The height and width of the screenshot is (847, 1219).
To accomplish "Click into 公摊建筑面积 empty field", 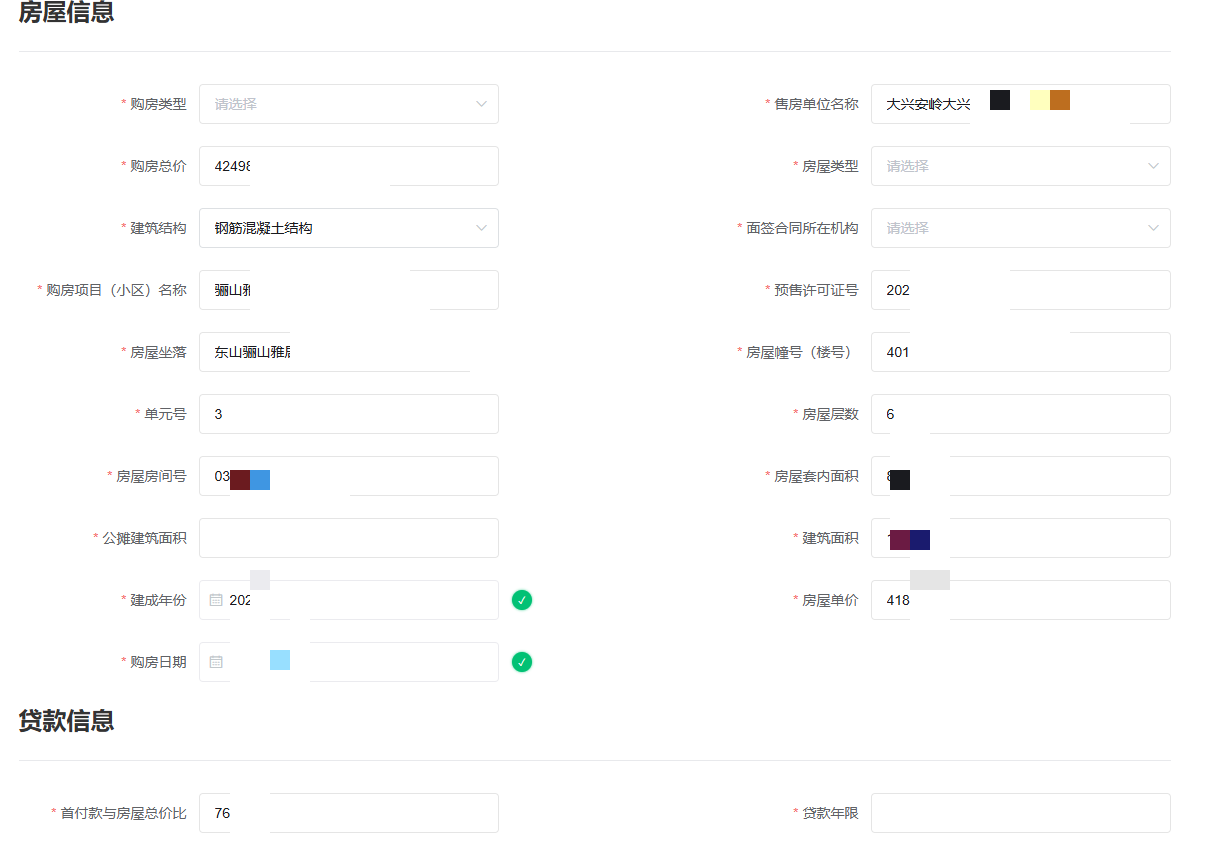I will (349, 538).
